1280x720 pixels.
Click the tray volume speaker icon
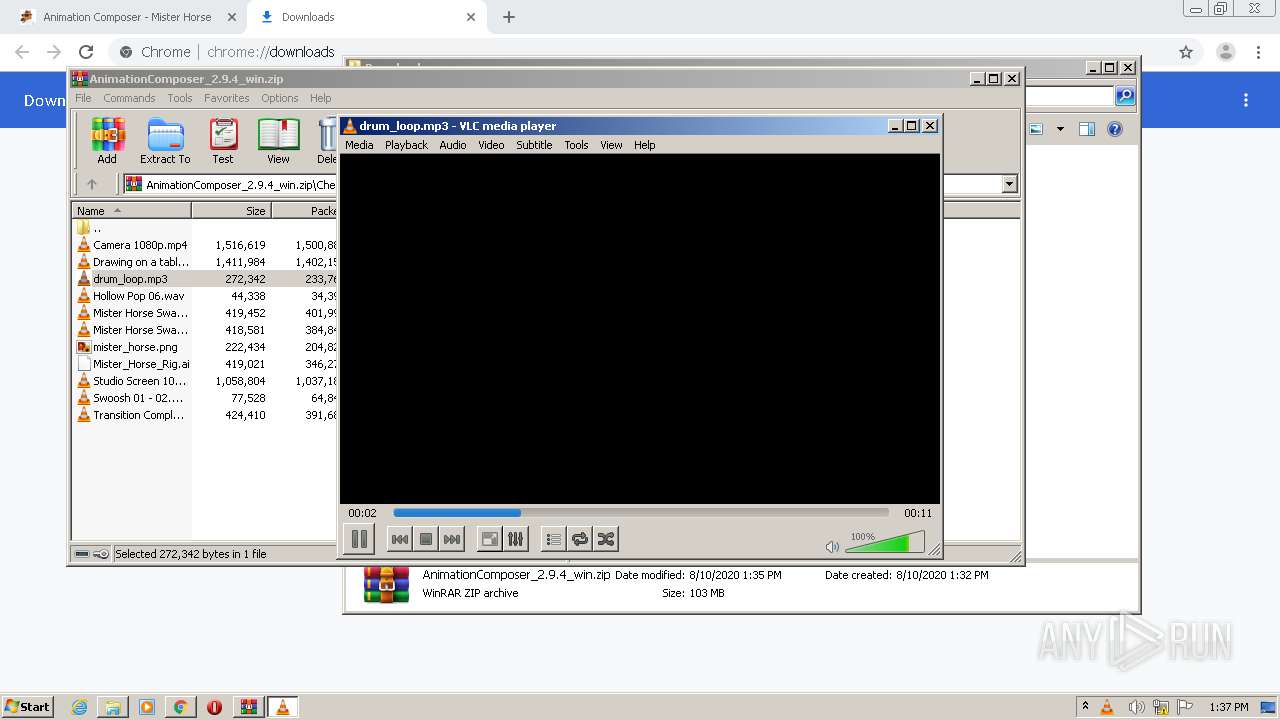pyautogui.click(x=1135, y=707)
